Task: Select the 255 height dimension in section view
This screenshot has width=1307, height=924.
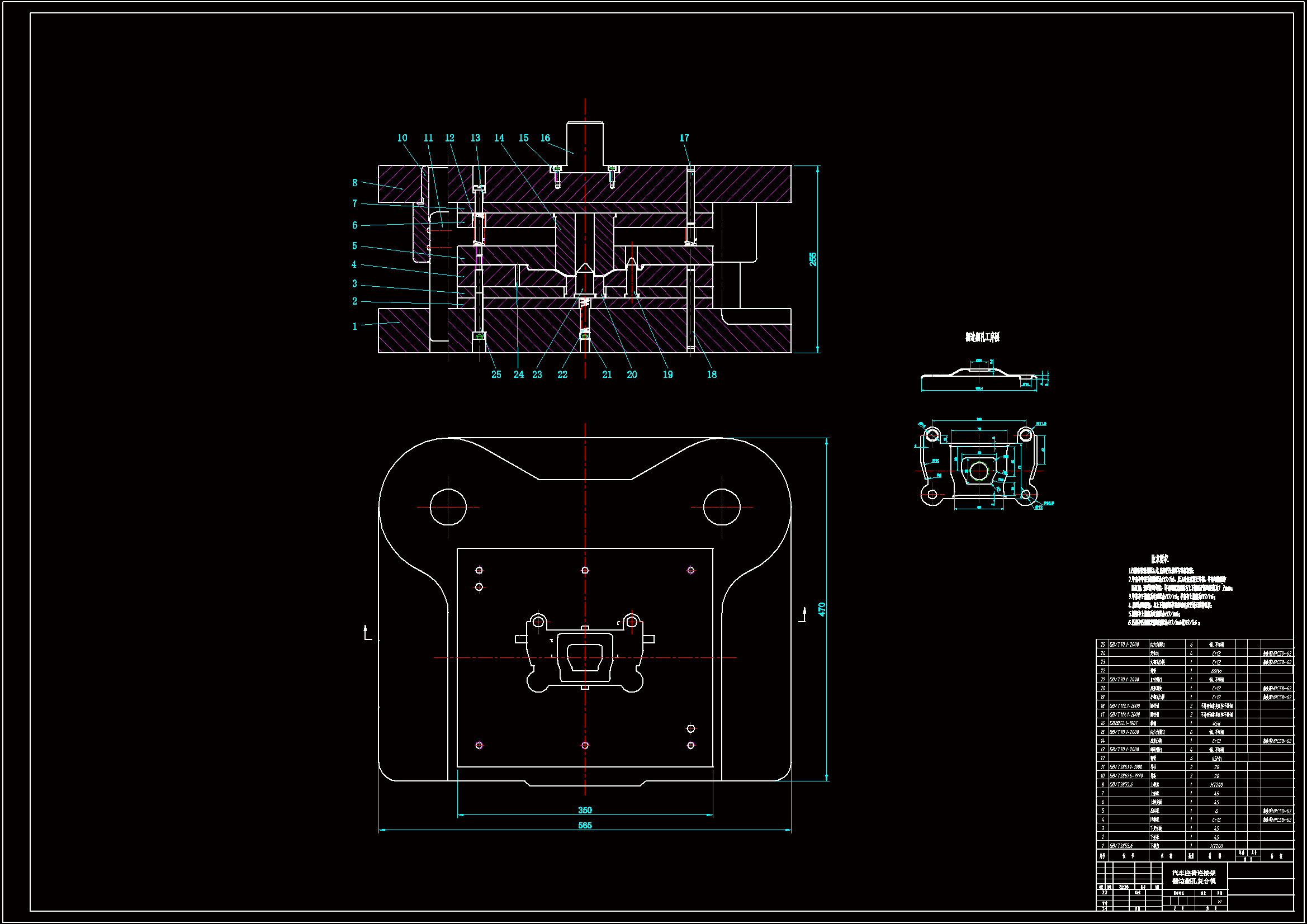Action: coord(813,259)
